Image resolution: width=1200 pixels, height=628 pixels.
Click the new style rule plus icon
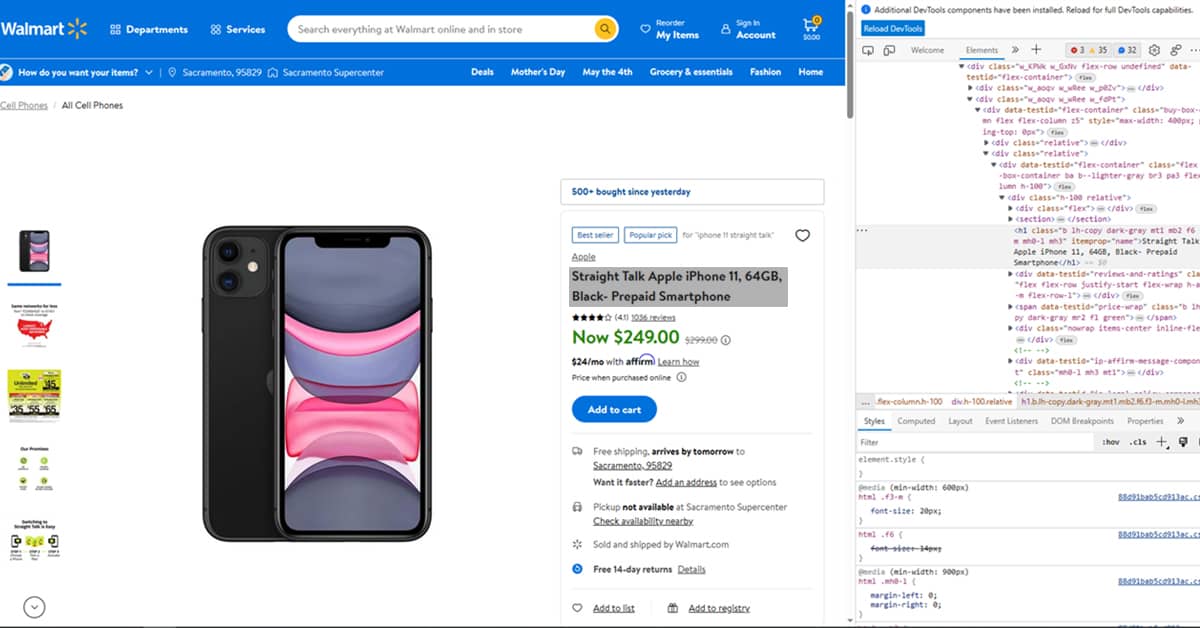click(x=1161, y=442)
